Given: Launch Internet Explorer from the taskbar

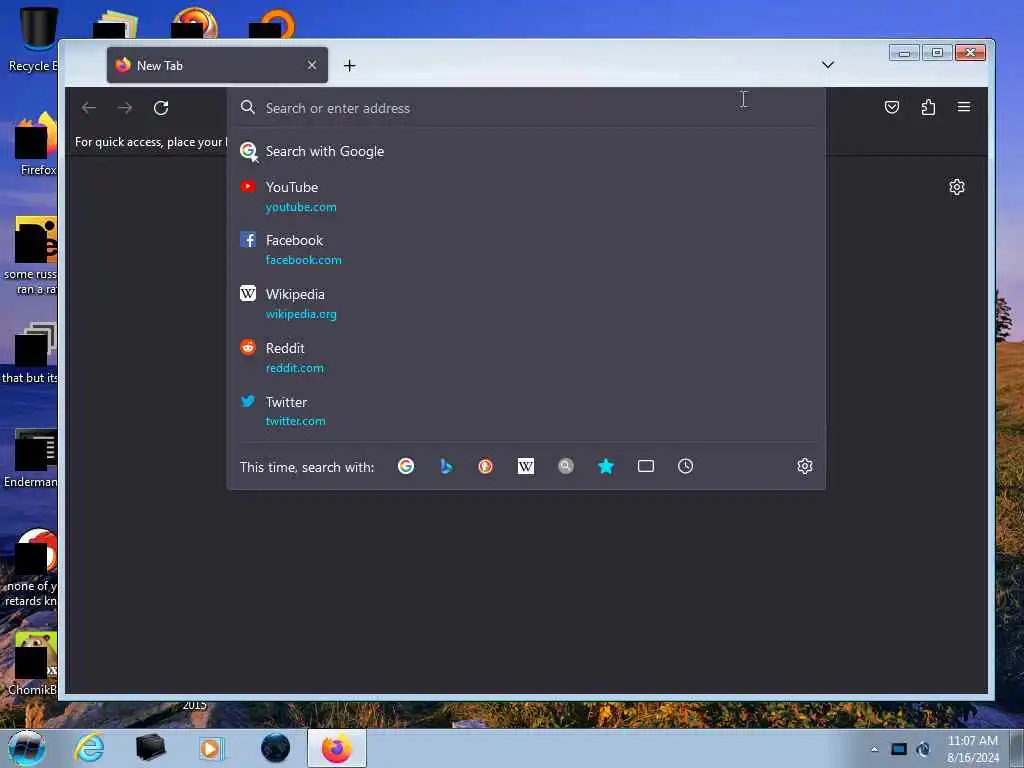Looking at the screenshot, I should click(x=89, y=748).
